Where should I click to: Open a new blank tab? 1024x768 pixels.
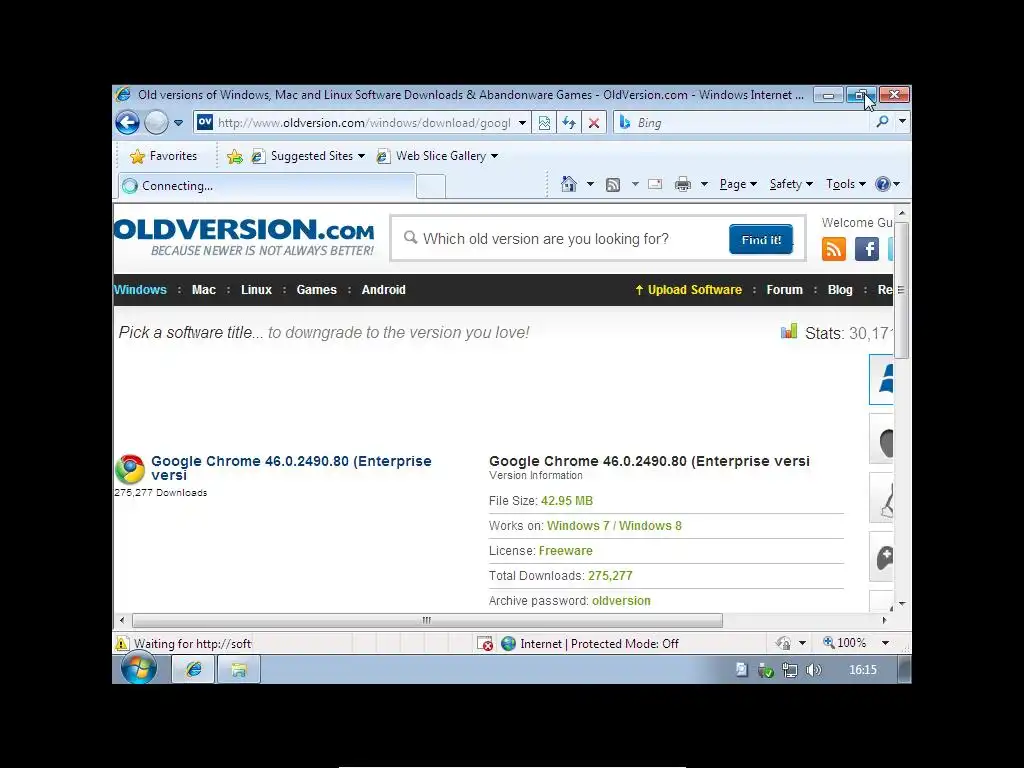pyautogui.click(x=431, y=187)
